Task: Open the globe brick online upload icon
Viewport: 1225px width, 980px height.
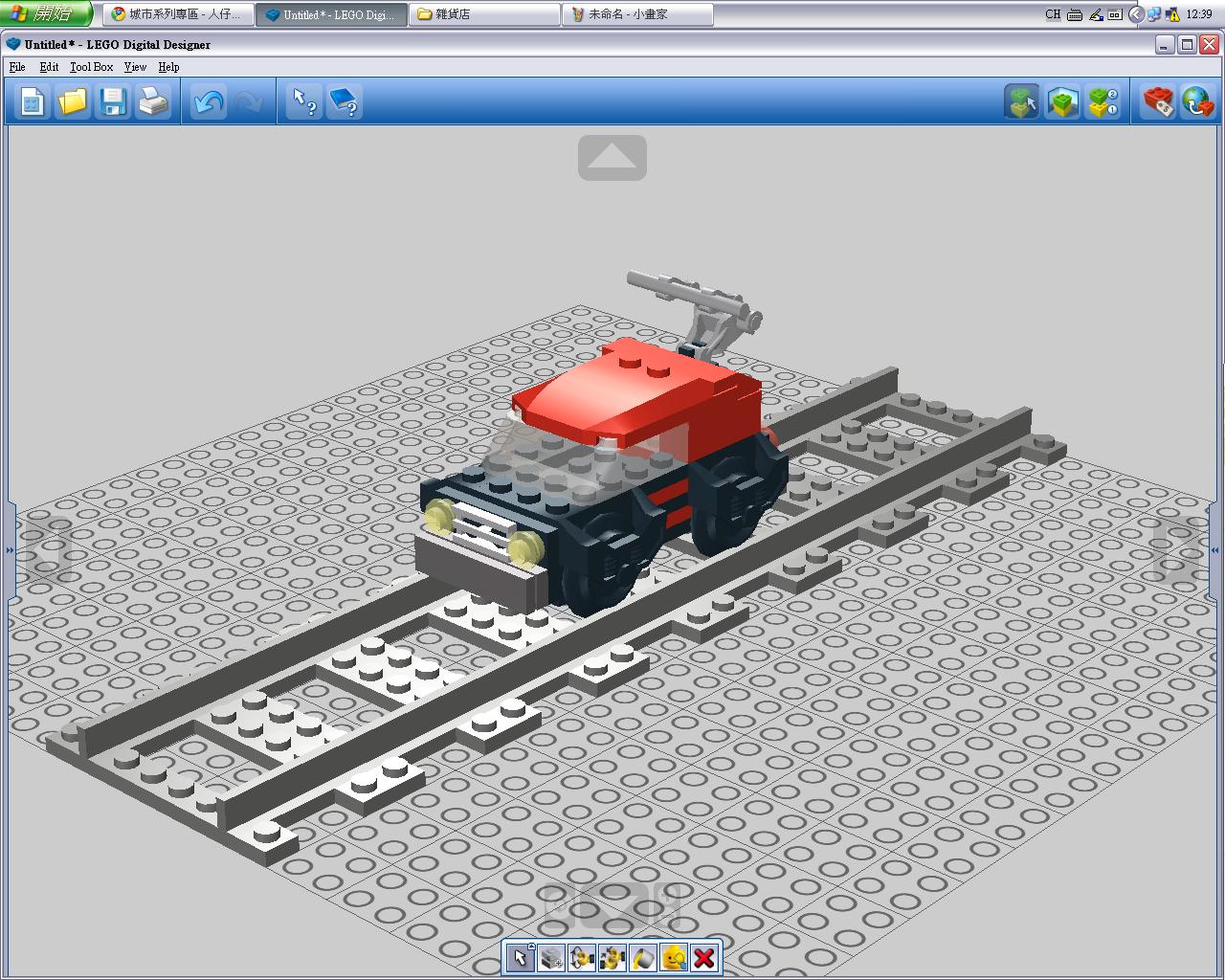Action: coord(1198,101)
